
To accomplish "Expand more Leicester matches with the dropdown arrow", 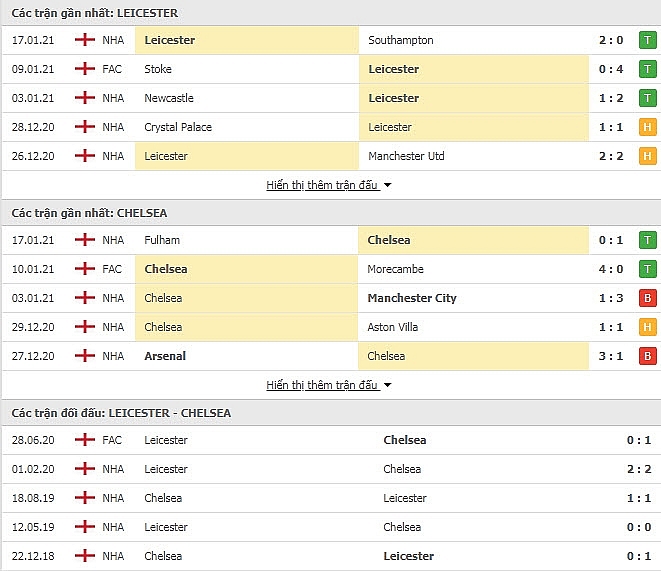I will pos(388,185).
